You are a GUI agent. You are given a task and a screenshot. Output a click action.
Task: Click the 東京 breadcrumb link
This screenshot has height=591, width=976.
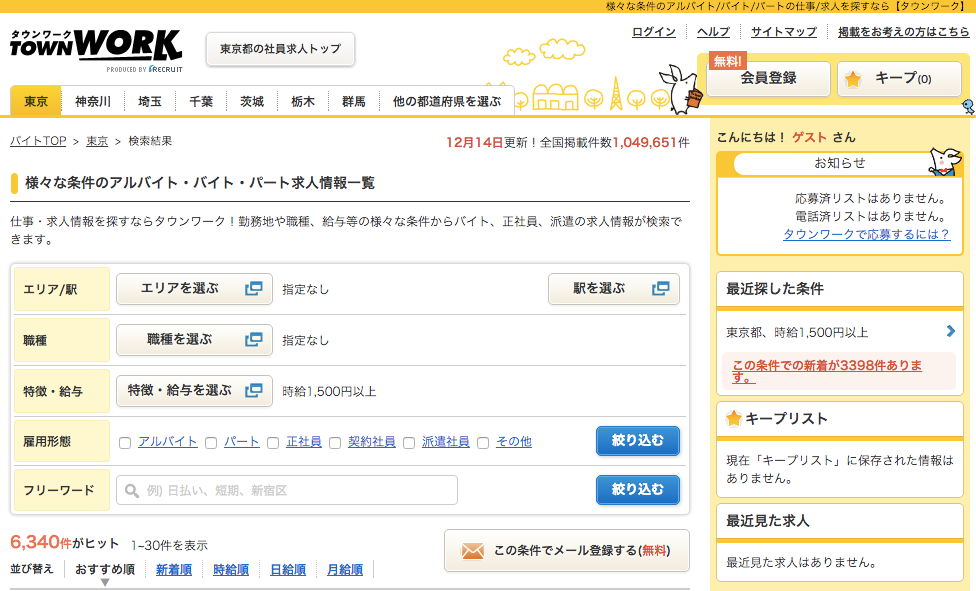point(97,141)
